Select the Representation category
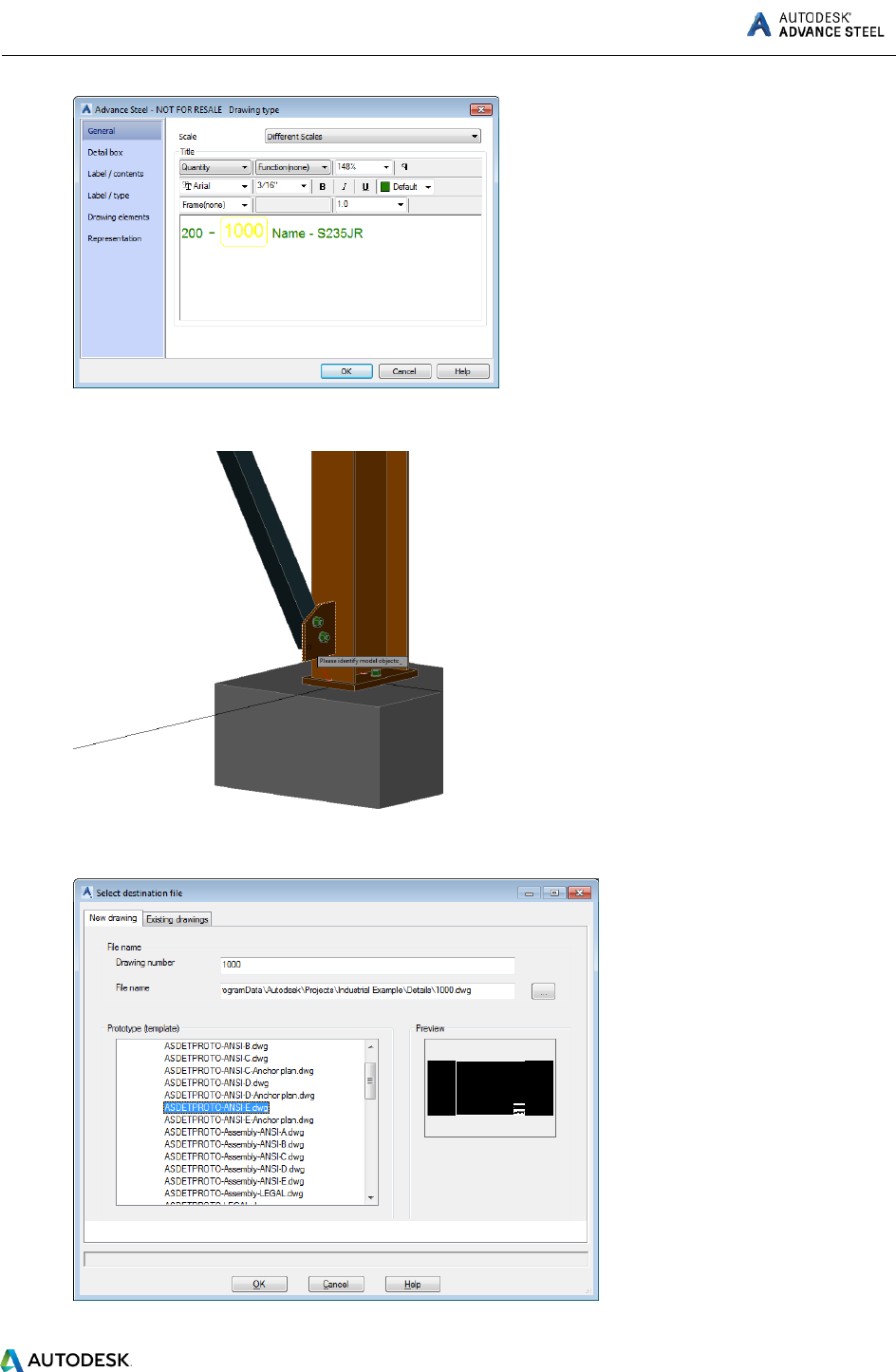The image size is (896, 1372). click(114, 238)
